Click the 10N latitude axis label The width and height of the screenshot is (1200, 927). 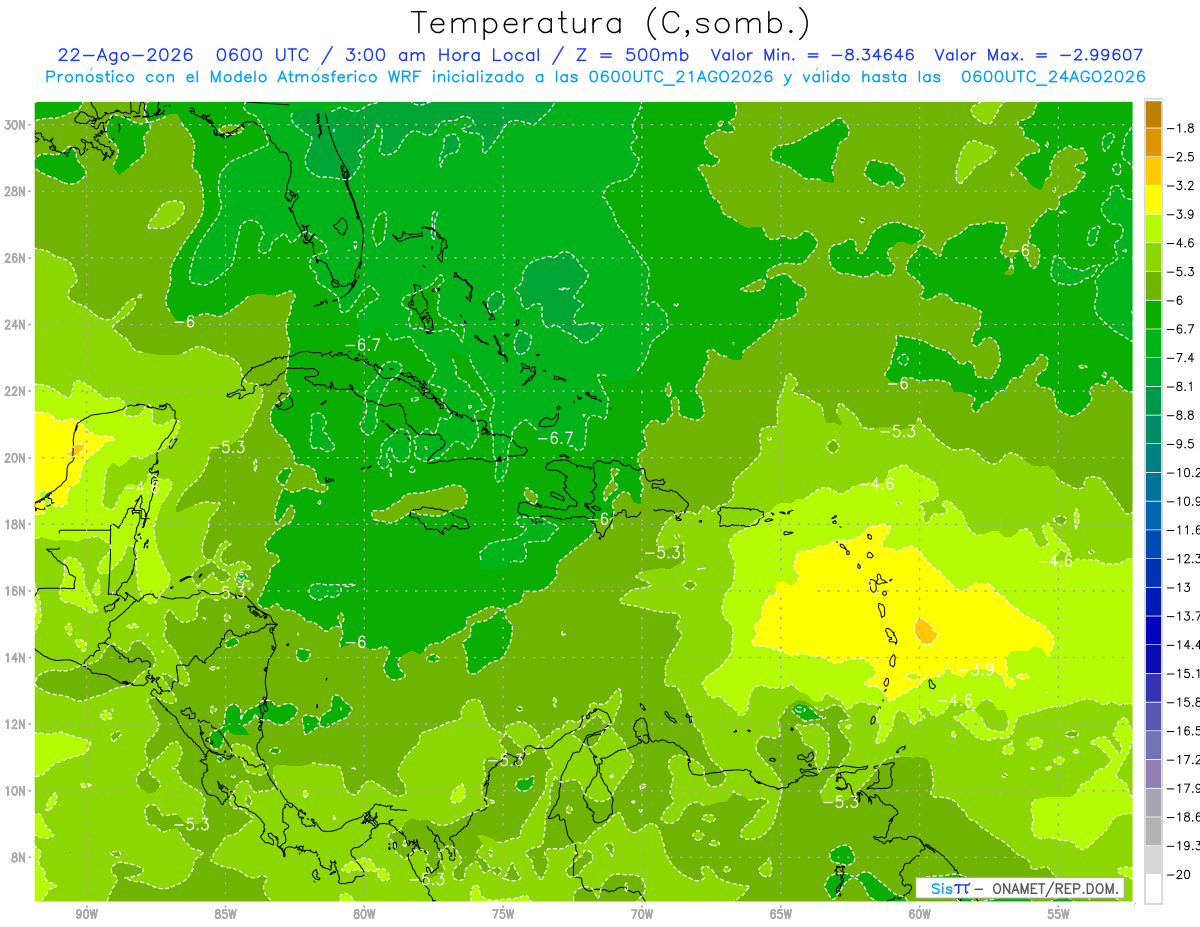(x=17, y=791)
